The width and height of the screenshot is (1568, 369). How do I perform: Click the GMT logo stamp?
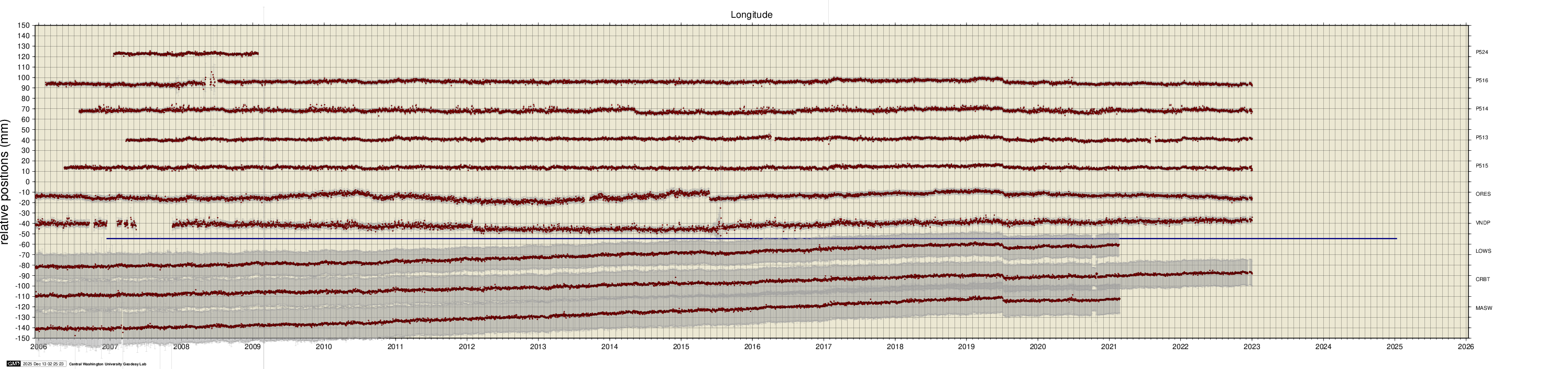pos(13,364)
